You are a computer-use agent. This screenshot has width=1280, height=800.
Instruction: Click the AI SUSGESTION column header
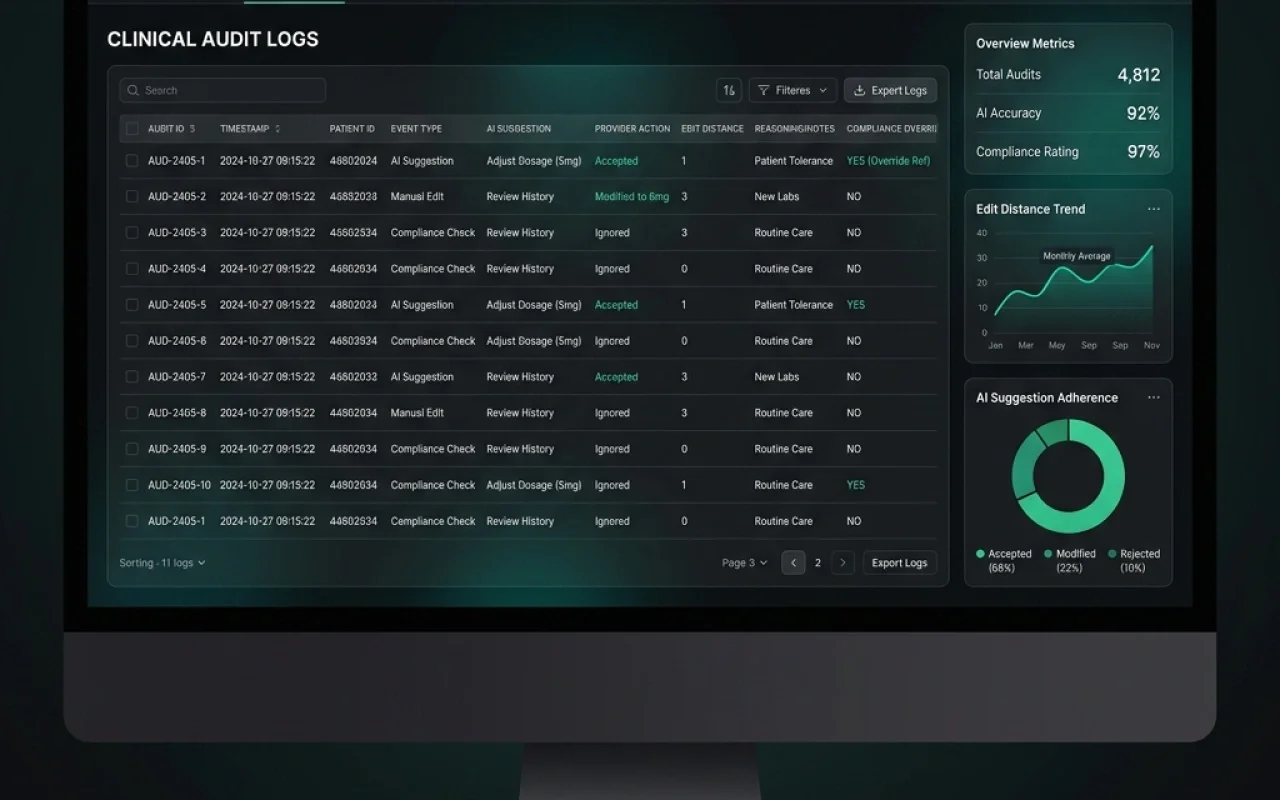[x=519, y=129]
